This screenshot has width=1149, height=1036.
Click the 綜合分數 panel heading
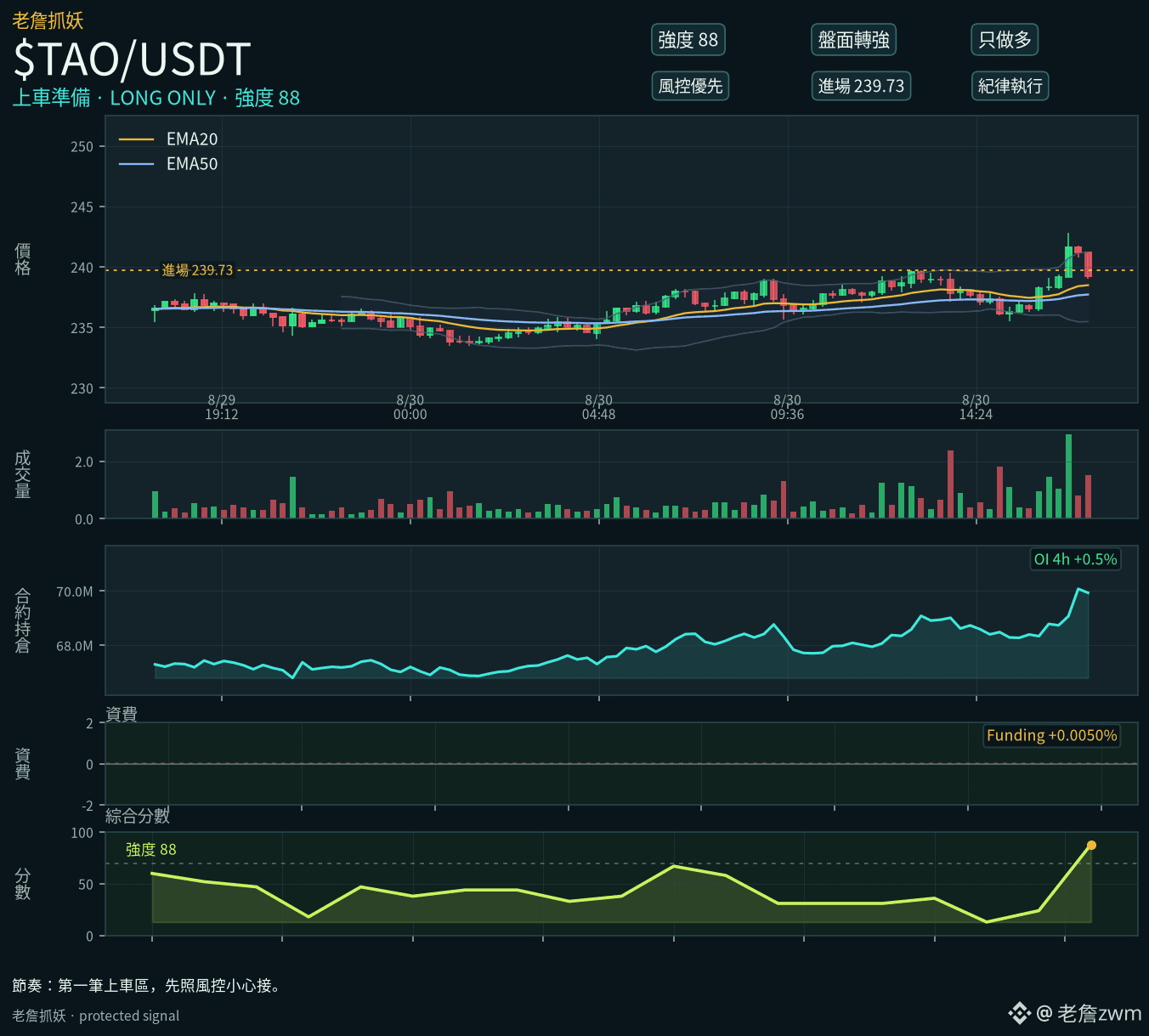pos(138,816)
